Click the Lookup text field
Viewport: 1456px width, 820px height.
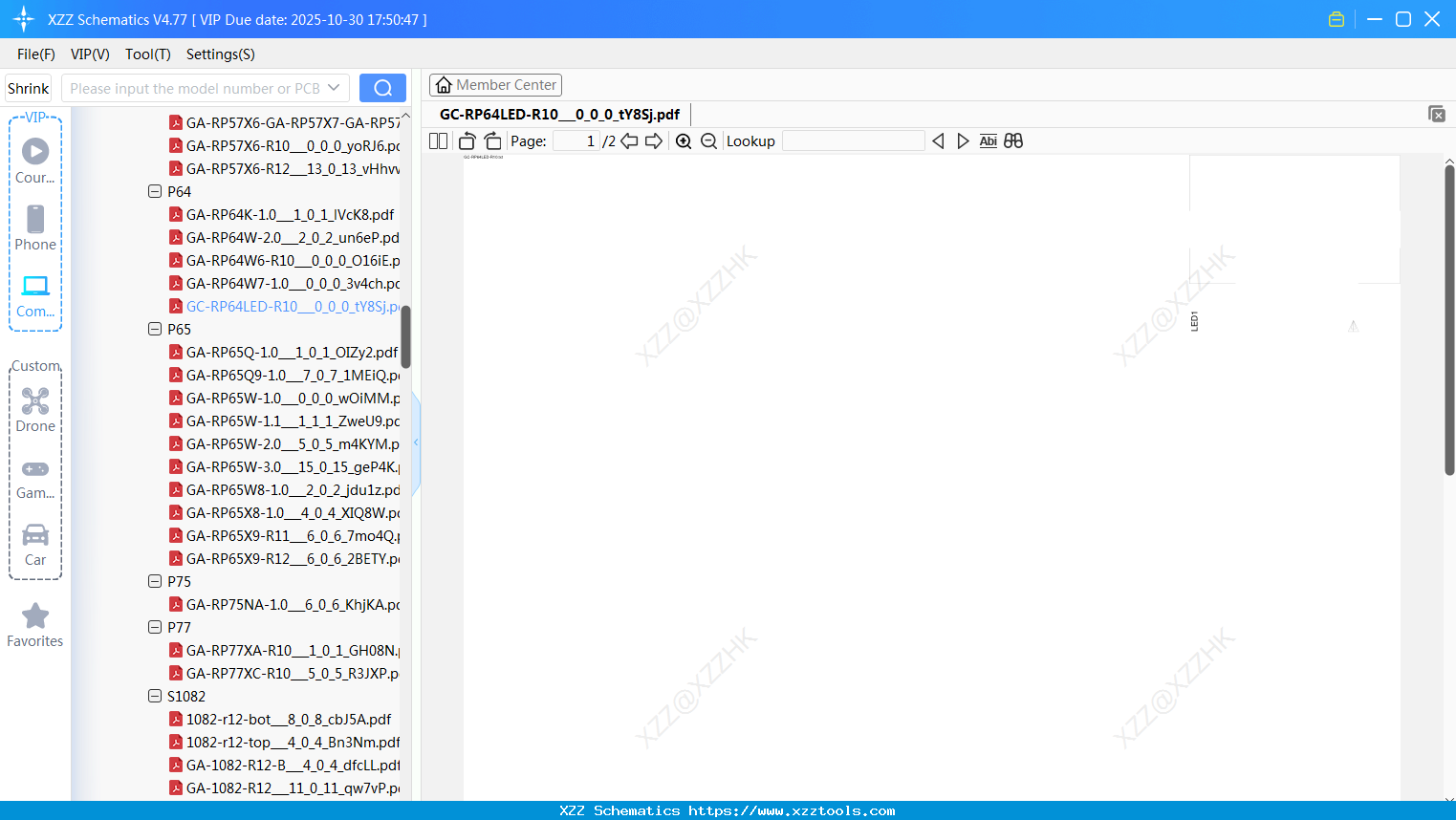854,140
